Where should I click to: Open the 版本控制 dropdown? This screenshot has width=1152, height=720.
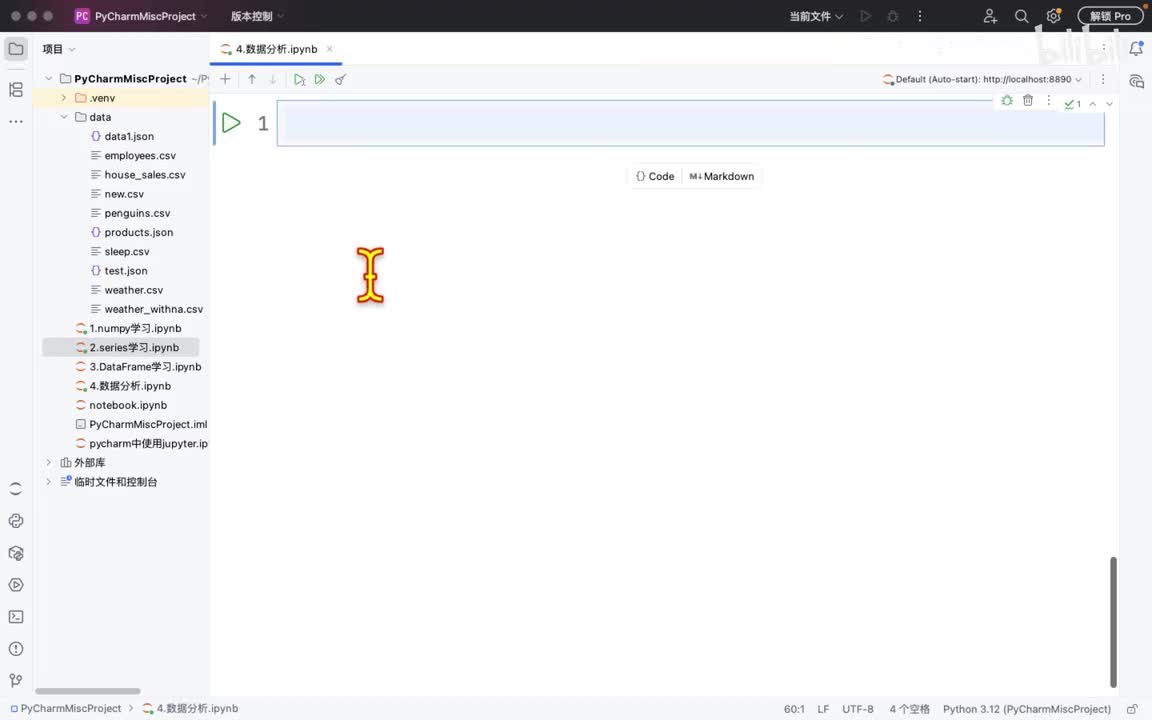point(256,16)
